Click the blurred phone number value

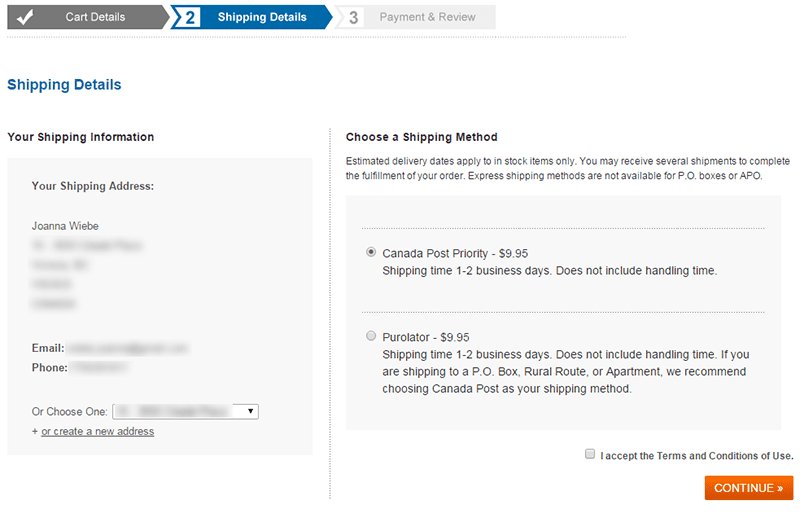99,367
